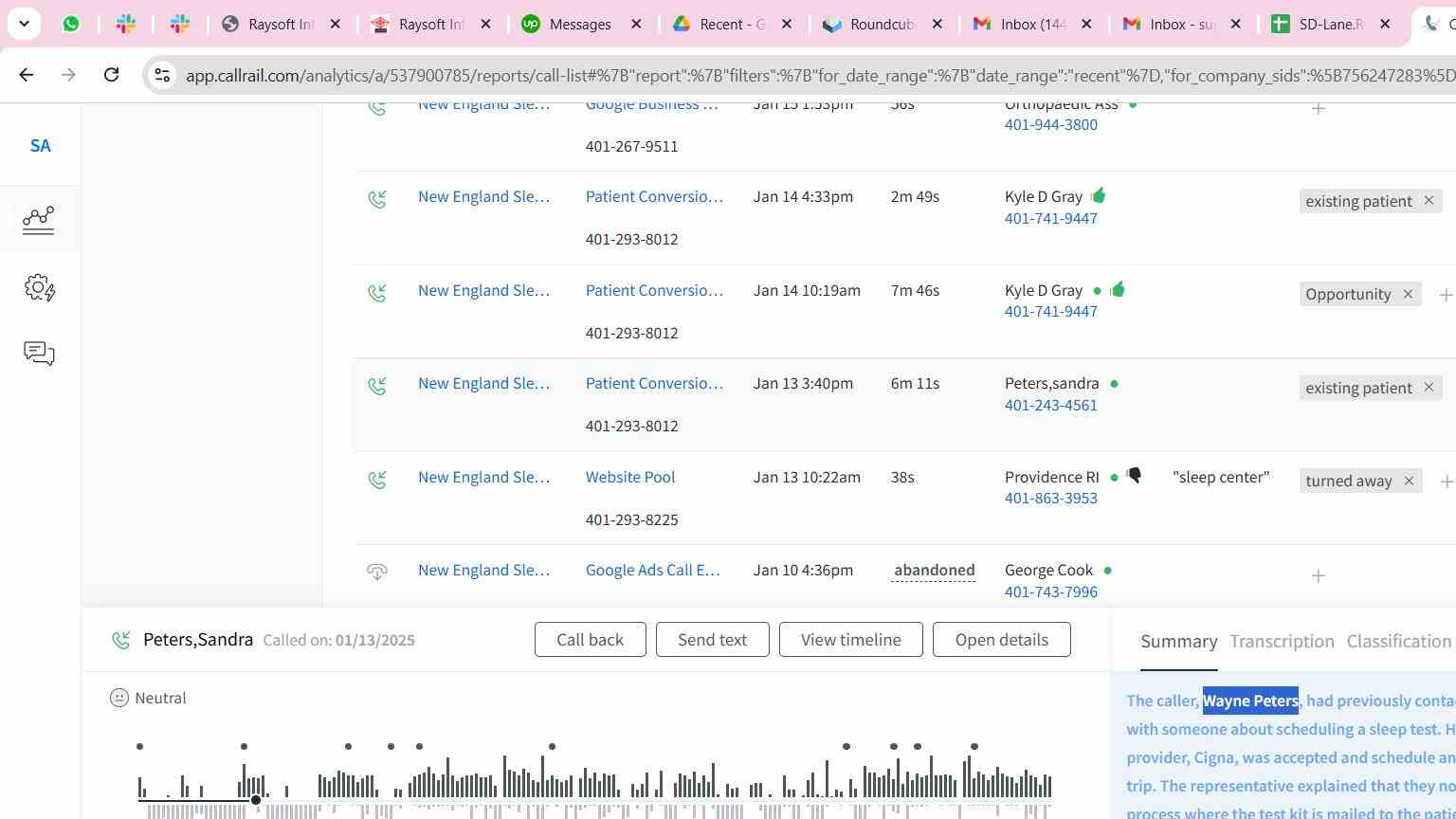Click call icon beside Peters,Sandra in detail panel
Image resolution: width=1456 pixels, height=819 pixels.
point(120,640)
